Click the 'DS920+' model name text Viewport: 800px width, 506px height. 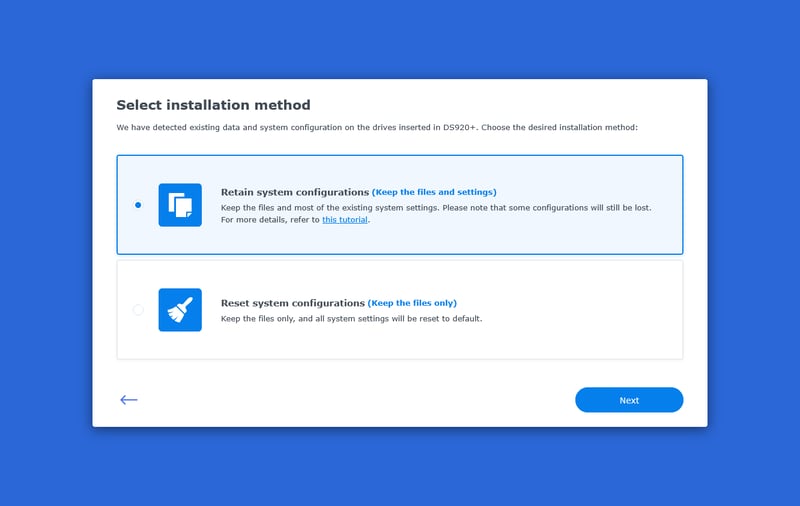click(x=459, y=128)
